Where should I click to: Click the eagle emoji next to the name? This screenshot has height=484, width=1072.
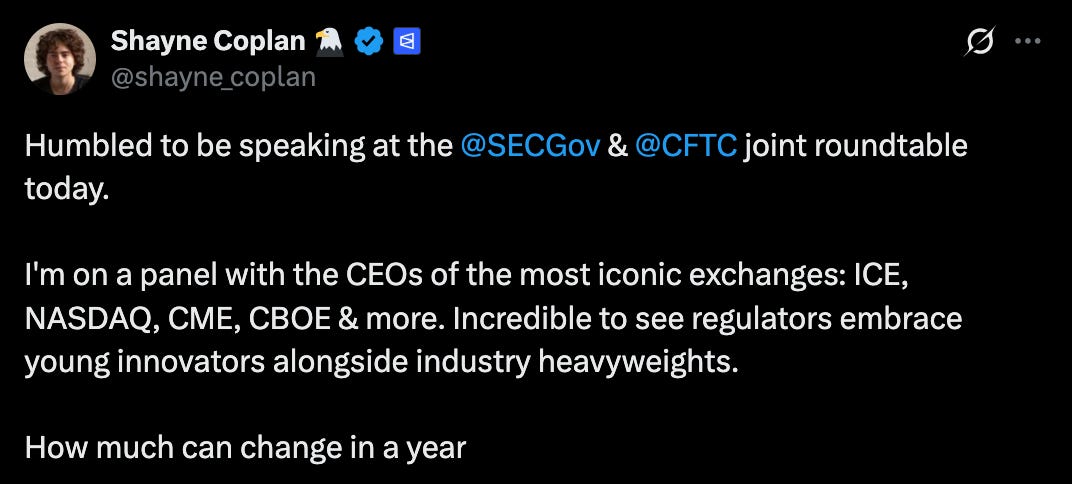(x=330, y=42)
